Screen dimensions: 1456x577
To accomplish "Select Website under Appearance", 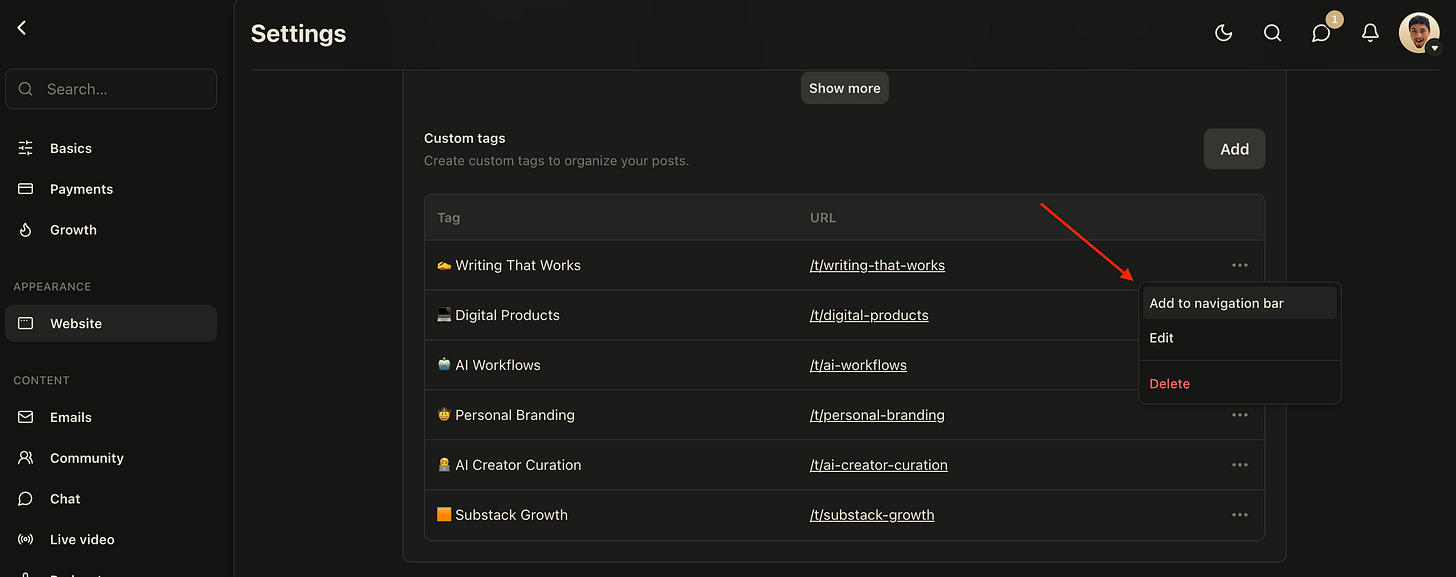I will tap(111, 323).
